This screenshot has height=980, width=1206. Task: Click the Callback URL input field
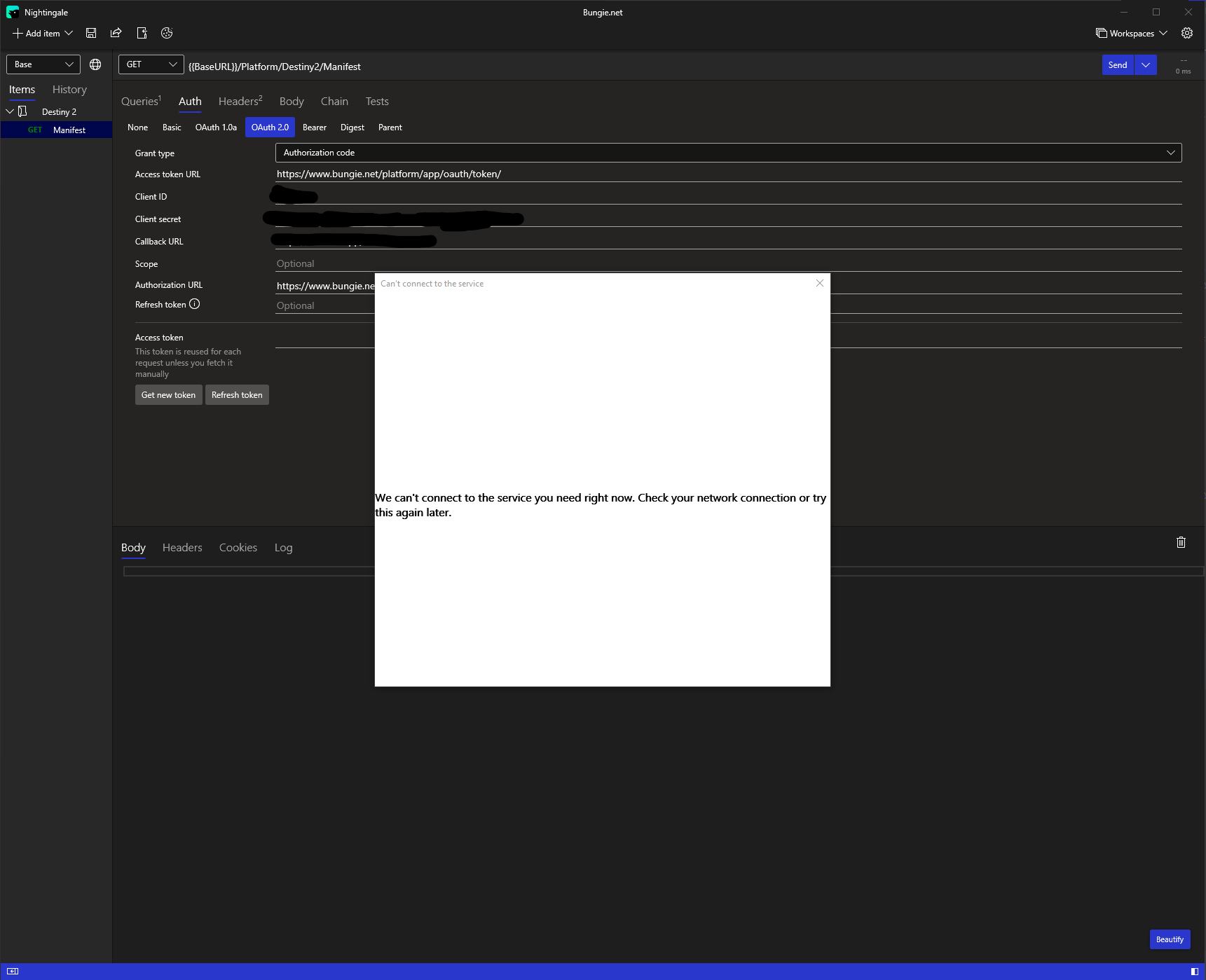tap(729, 241)
